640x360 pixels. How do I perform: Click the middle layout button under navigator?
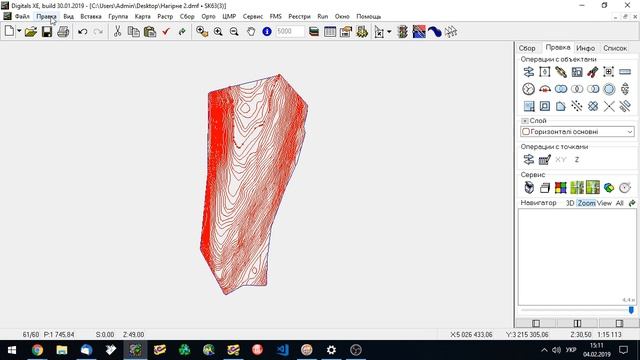pyautogui.click(x=577, y=323)
